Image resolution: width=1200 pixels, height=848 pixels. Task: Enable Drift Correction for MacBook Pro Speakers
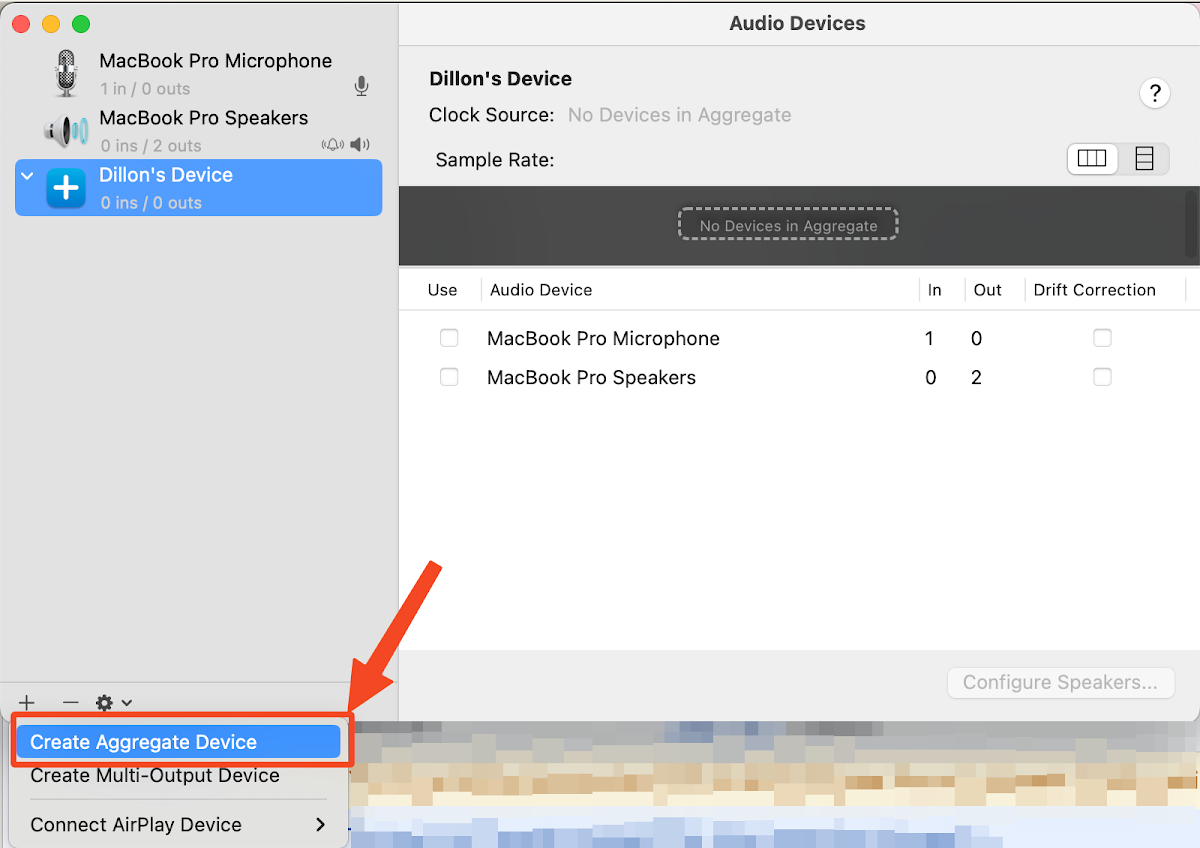(1102, 377)
